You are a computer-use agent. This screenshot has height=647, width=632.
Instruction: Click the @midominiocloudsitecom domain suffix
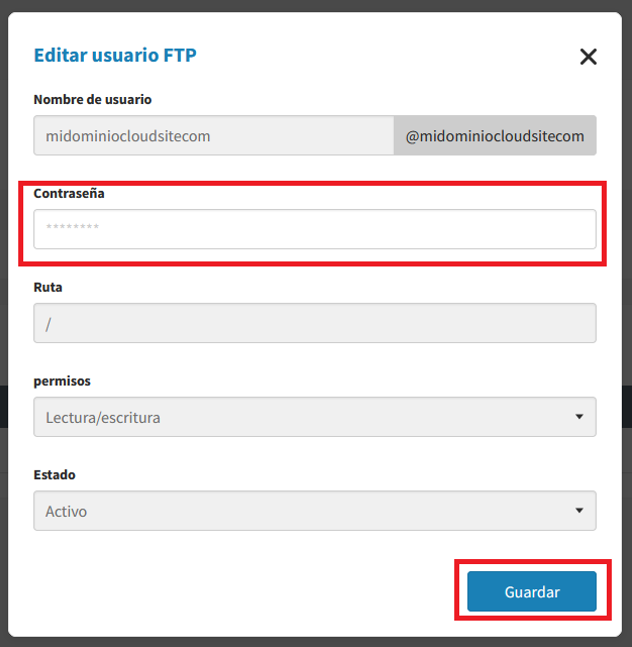coord(495,136)
